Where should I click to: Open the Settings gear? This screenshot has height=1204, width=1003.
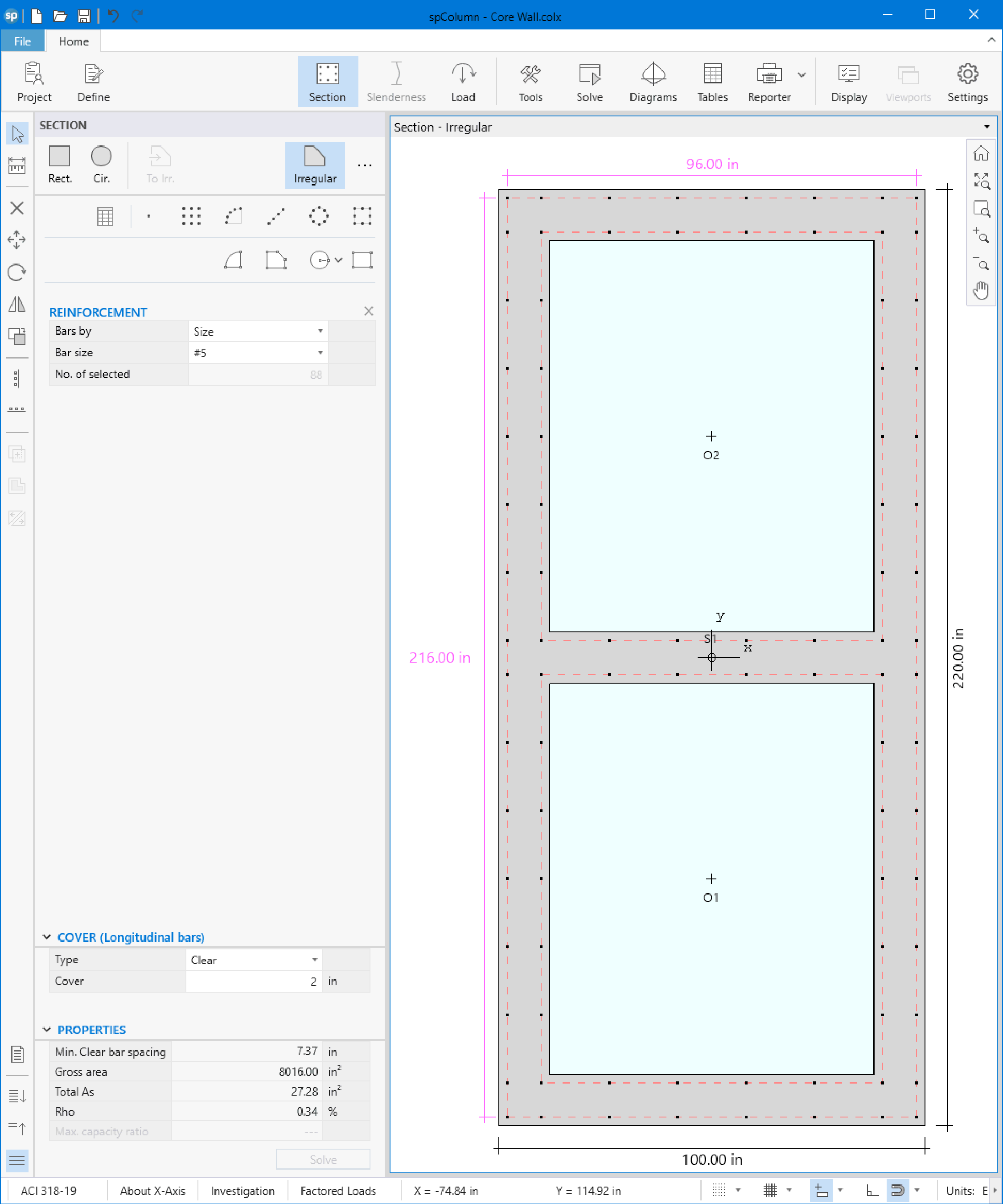[967, 82]
